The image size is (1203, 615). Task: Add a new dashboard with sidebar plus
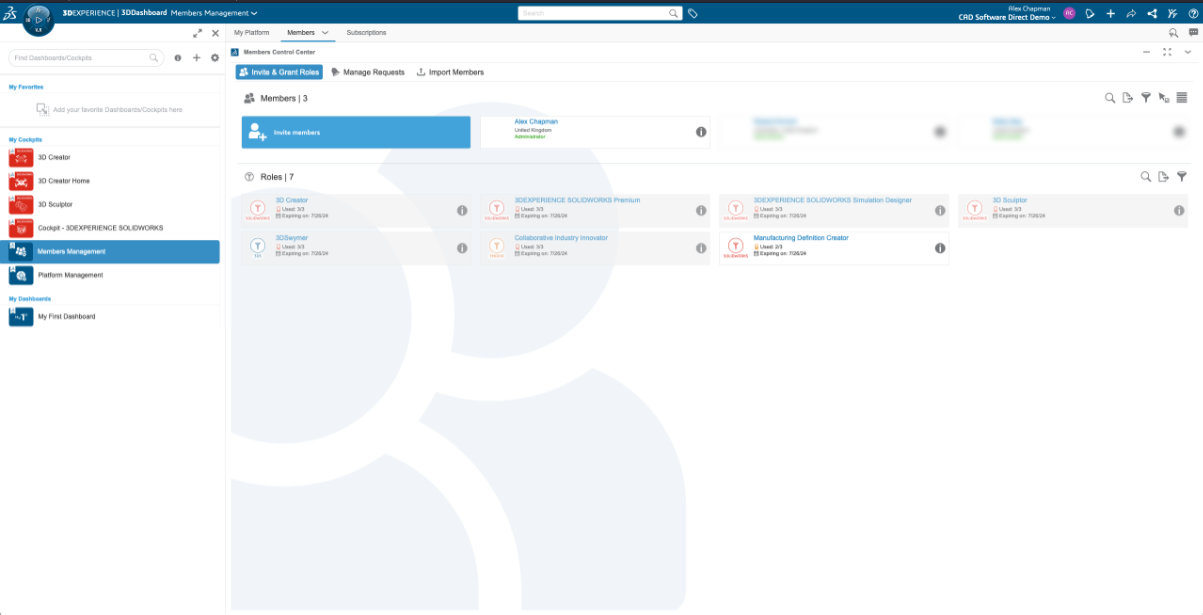tap(196, 58)
